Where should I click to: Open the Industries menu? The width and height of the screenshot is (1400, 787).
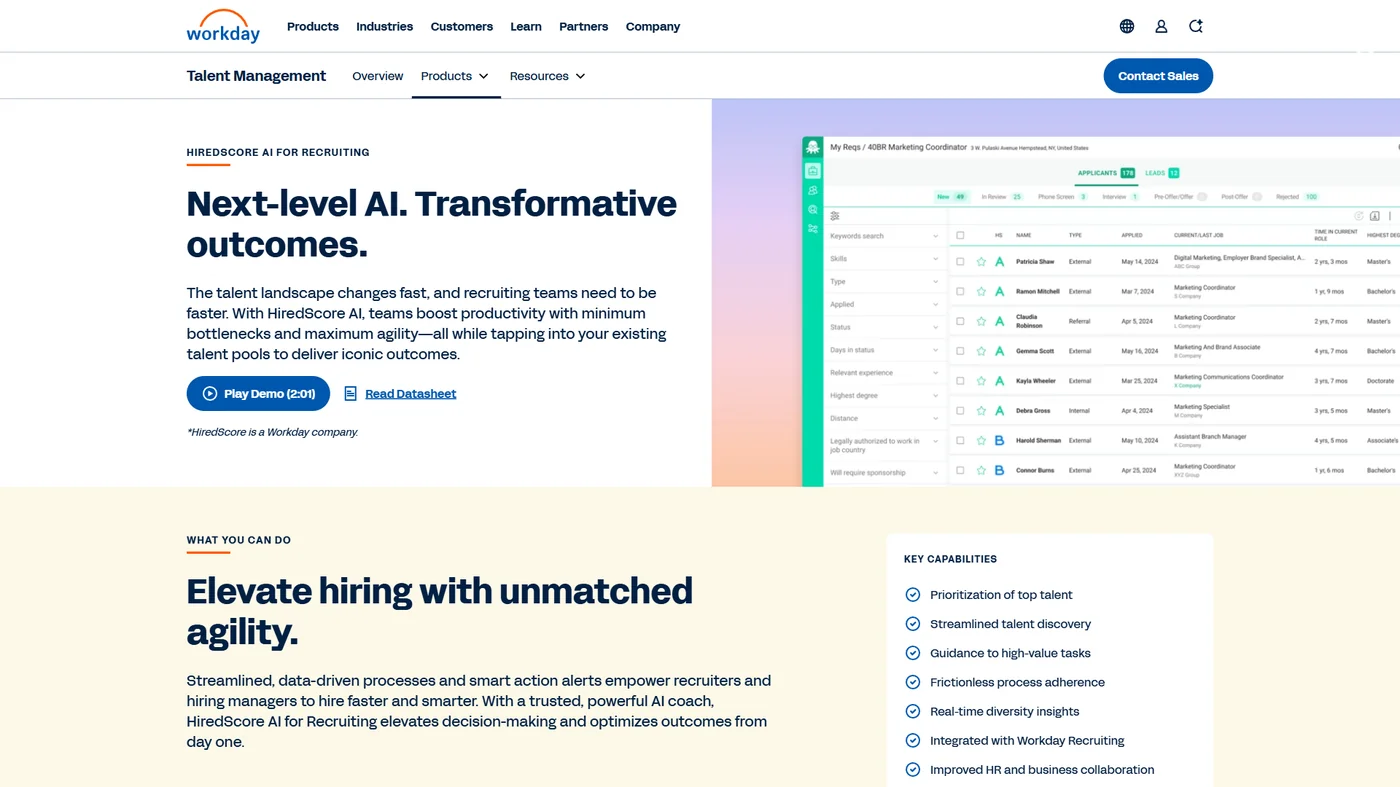[384, 27]
